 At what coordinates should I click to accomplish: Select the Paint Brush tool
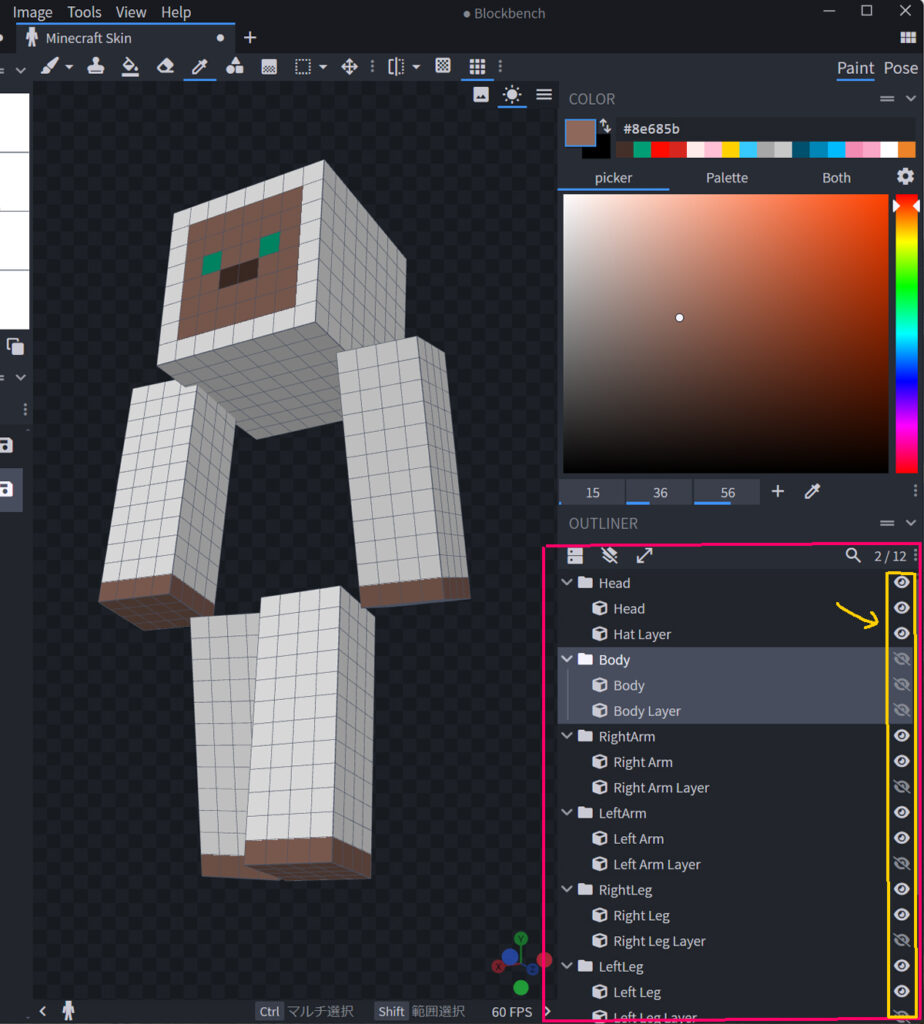(x=50, y=67)
